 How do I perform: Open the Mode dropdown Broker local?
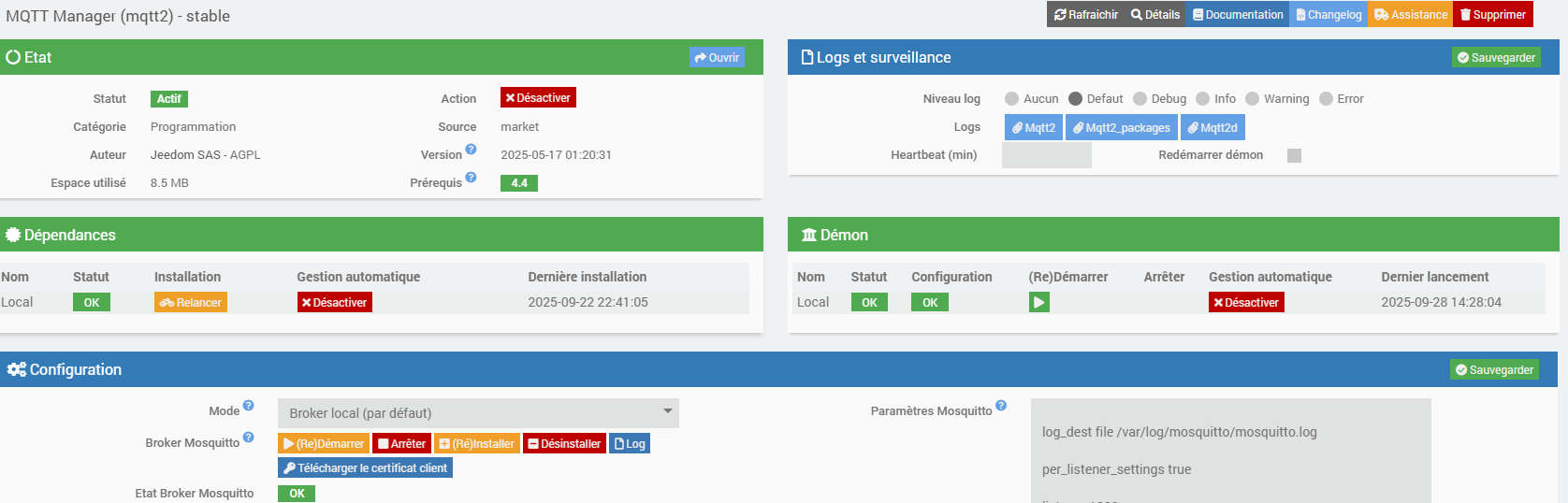click(478, 413)
